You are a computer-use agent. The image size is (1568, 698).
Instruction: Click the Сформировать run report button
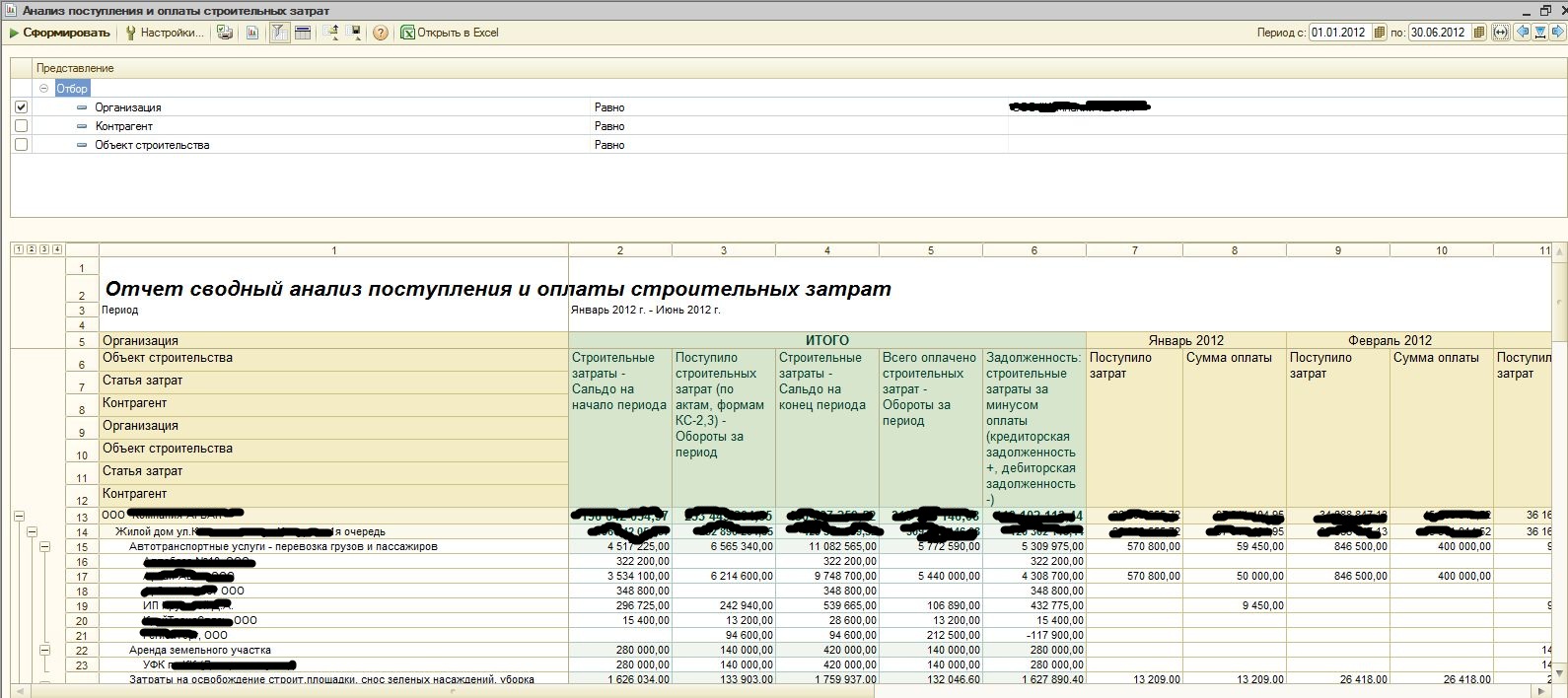click(59, 33)
